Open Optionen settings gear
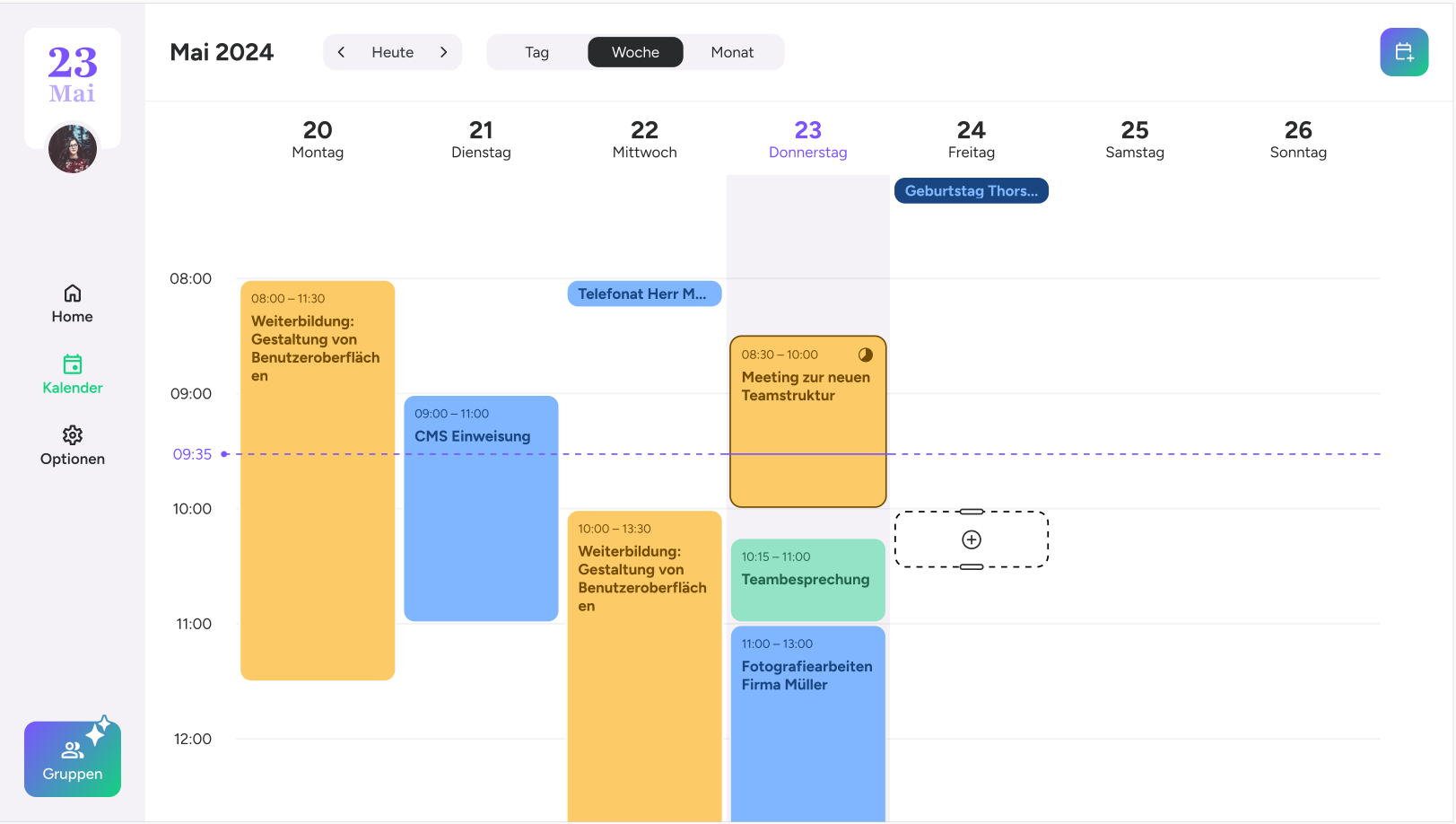Viewport: 1456px width, 824px height. click(x=73, y=435)
